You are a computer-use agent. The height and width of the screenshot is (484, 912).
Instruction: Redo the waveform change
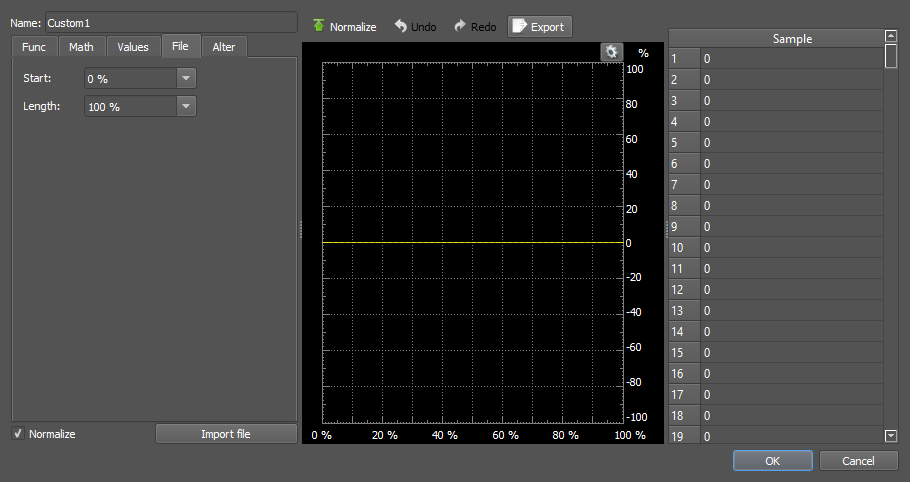[475, 27]
